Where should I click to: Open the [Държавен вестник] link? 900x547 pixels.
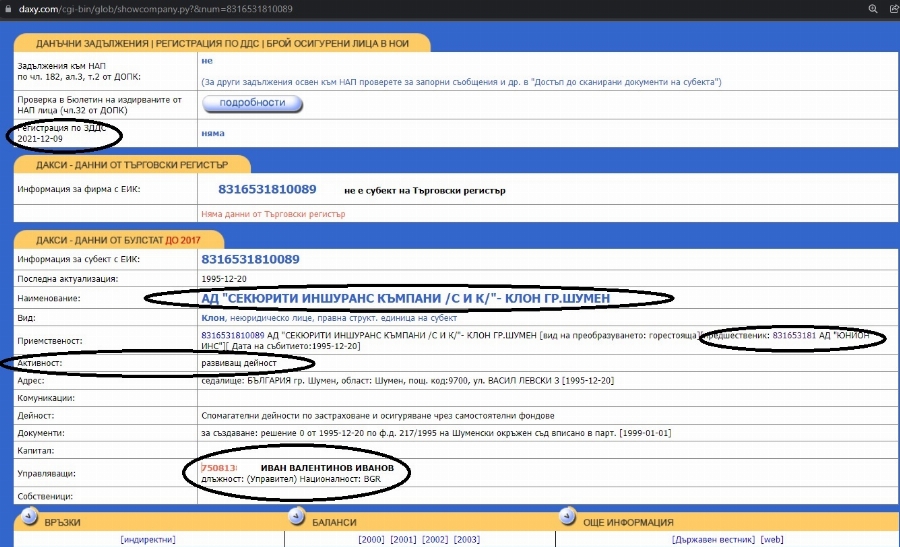(715, 539)
